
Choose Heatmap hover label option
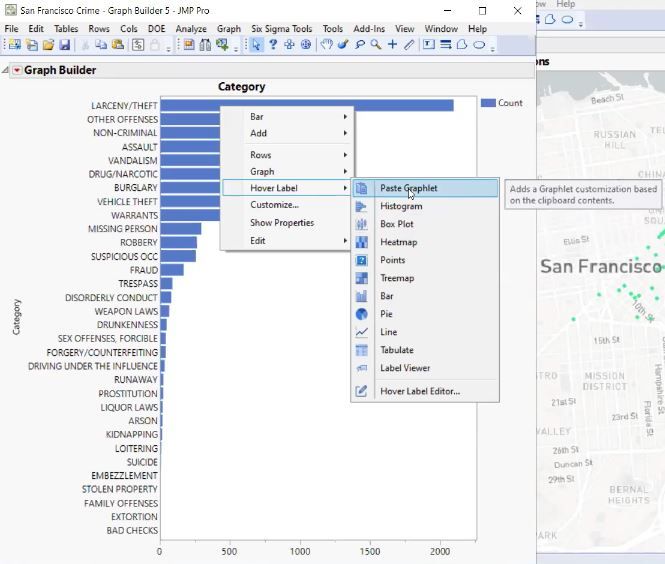425,242
